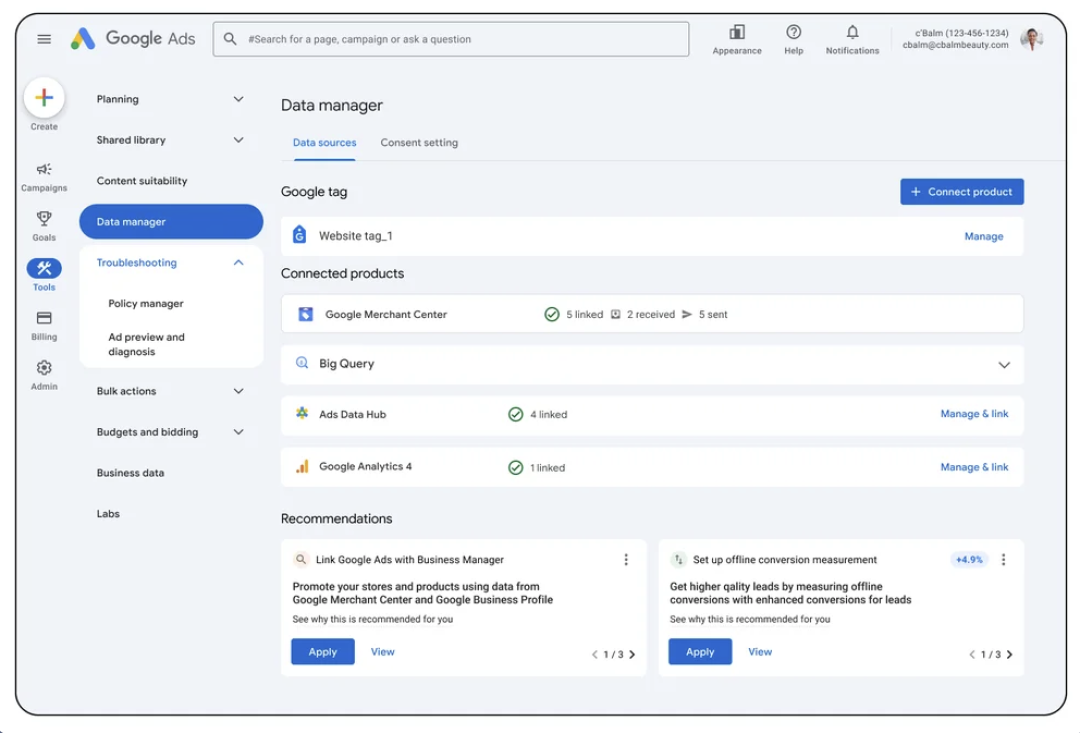The height and width of the screenshot is (733, 1080).
Task: Click 'See why this is recommended' under offline conversion
Action: tap(750, 619)
